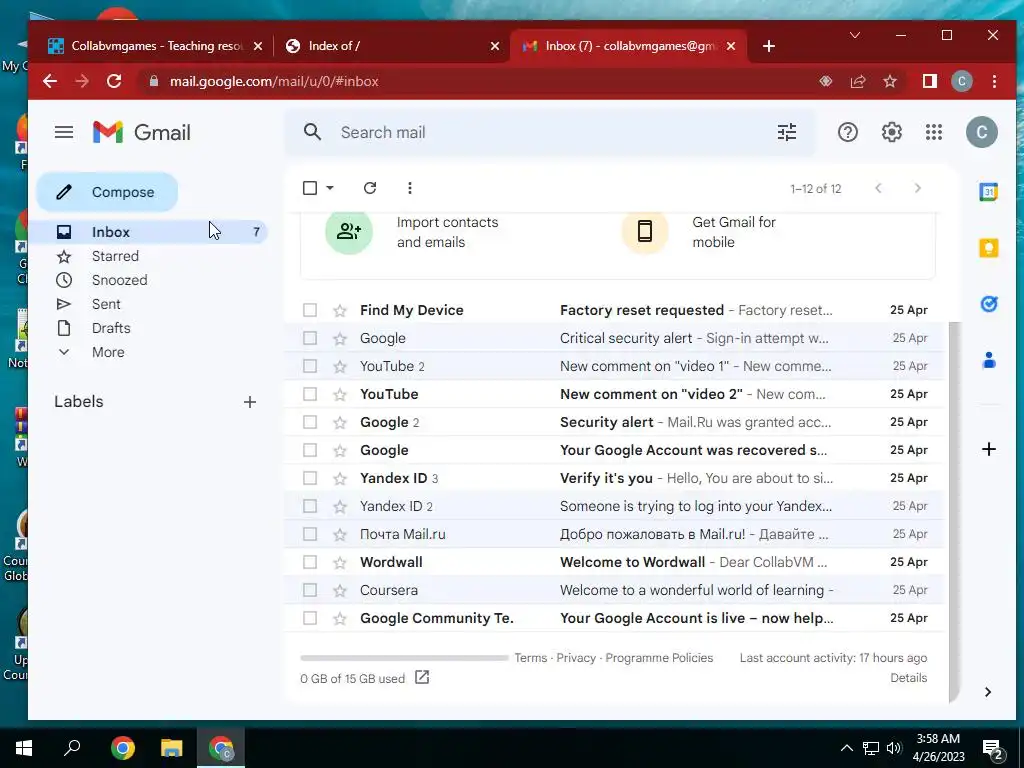Star the Почта Mail.ru email

point(340,534)
